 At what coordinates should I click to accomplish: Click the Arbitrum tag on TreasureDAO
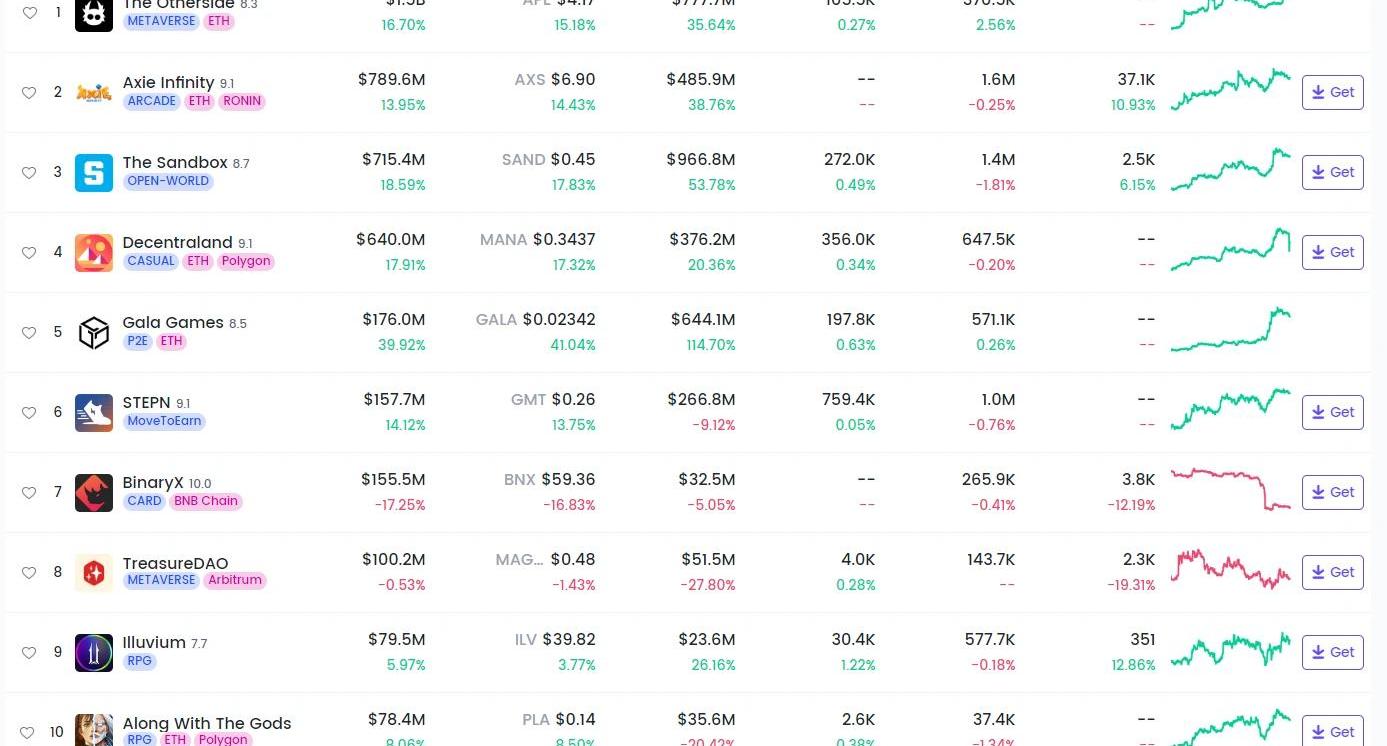(235, 580)
